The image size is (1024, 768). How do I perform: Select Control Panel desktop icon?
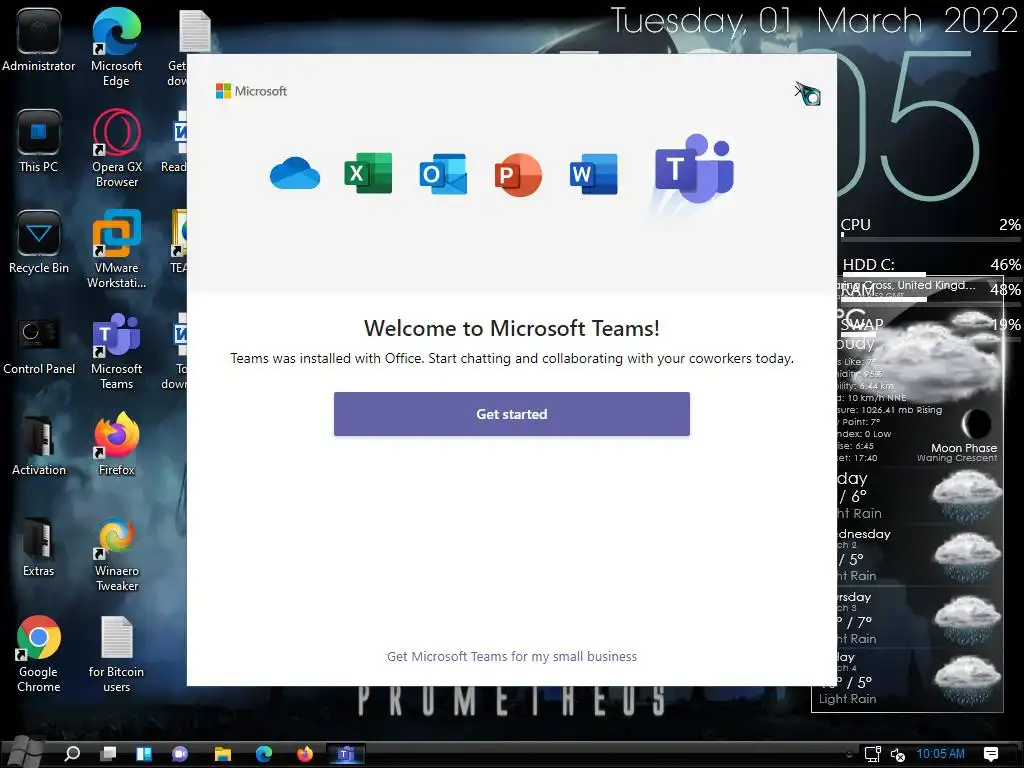tap(39, 344)
